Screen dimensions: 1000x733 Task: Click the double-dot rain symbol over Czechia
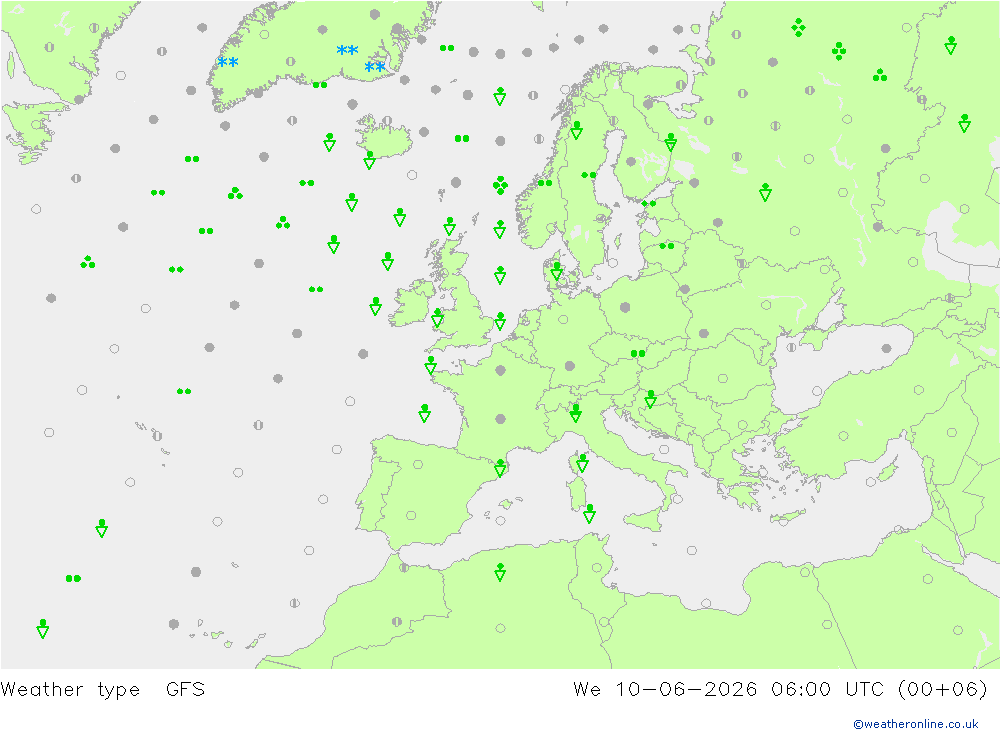point(638,353)
